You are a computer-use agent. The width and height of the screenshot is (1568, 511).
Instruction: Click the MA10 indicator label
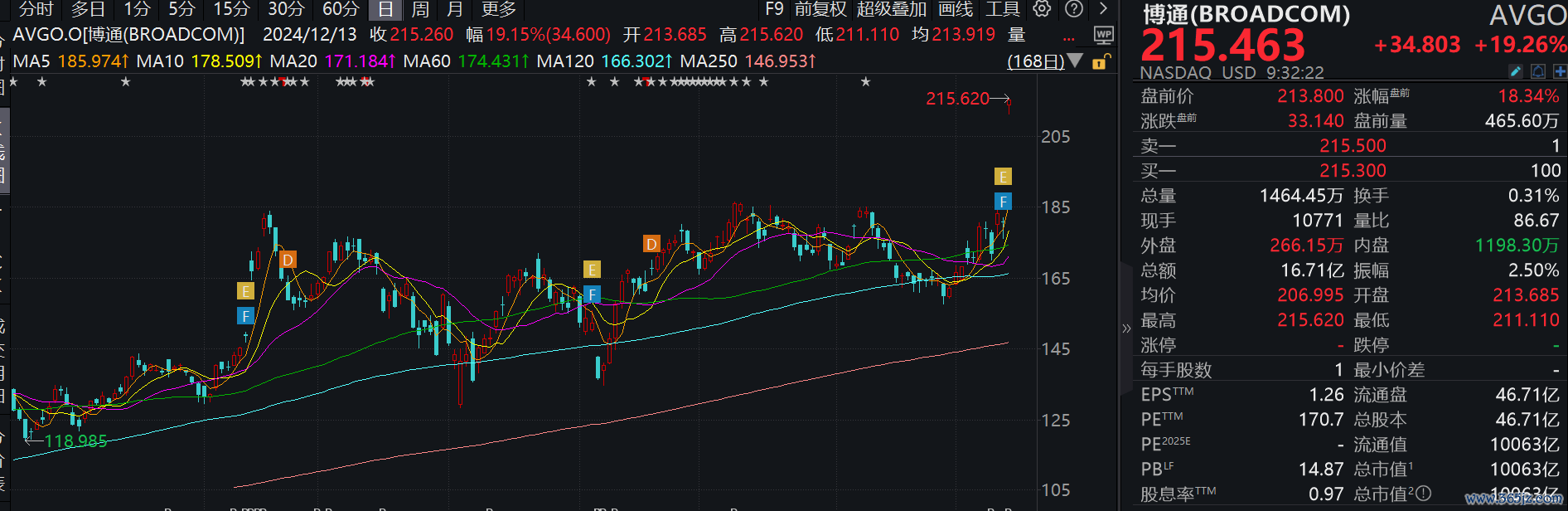160,61
